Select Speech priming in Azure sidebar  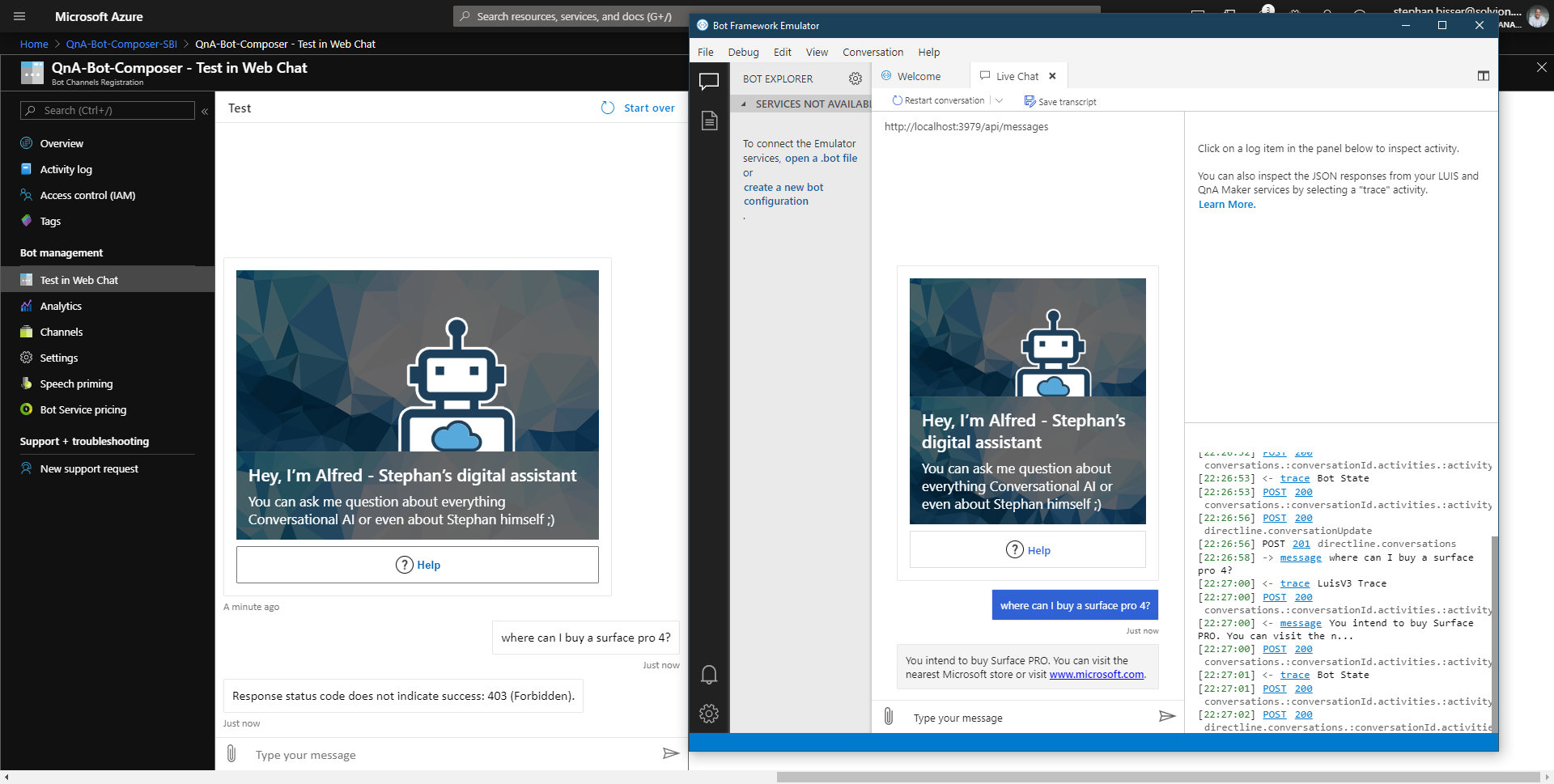click(75, 384)
